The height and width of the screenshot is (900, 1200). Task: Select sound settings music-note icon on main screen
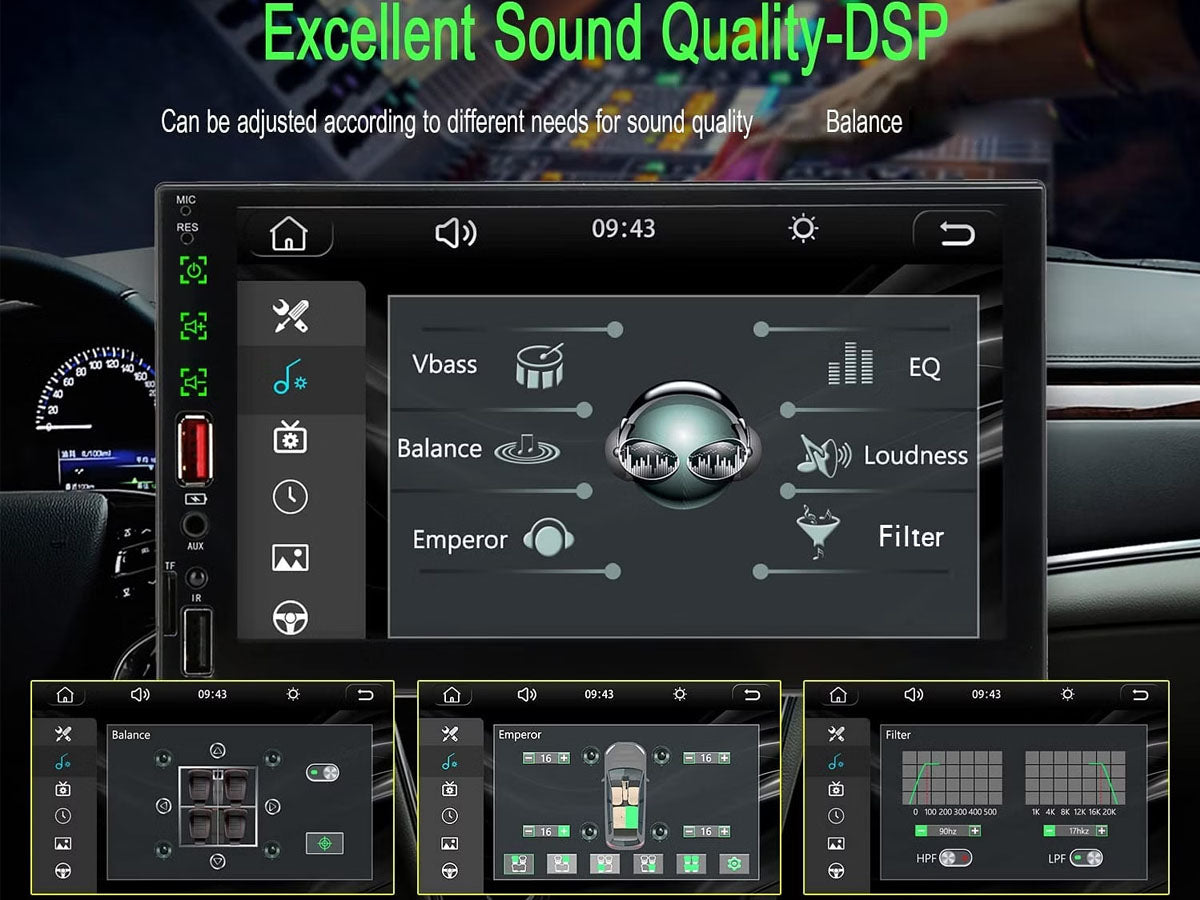291,379
